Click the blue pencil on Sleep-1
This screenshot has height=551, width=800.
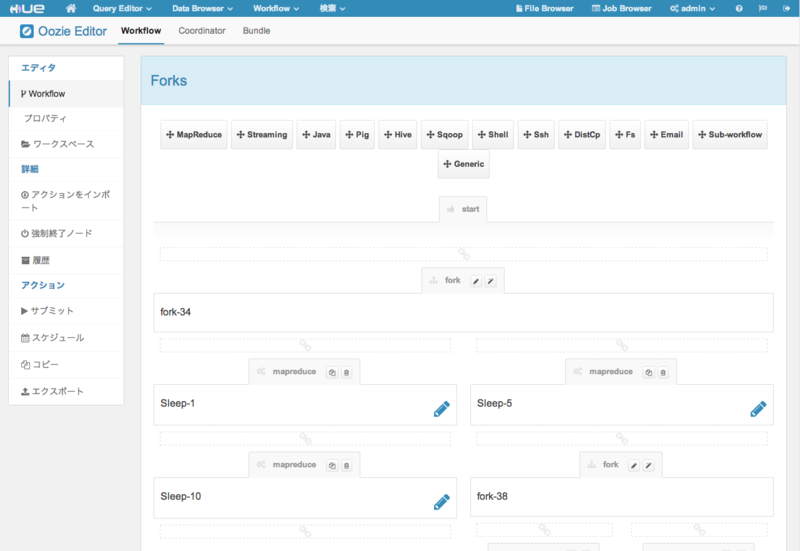pyautogui.click(x=442, y=409)
